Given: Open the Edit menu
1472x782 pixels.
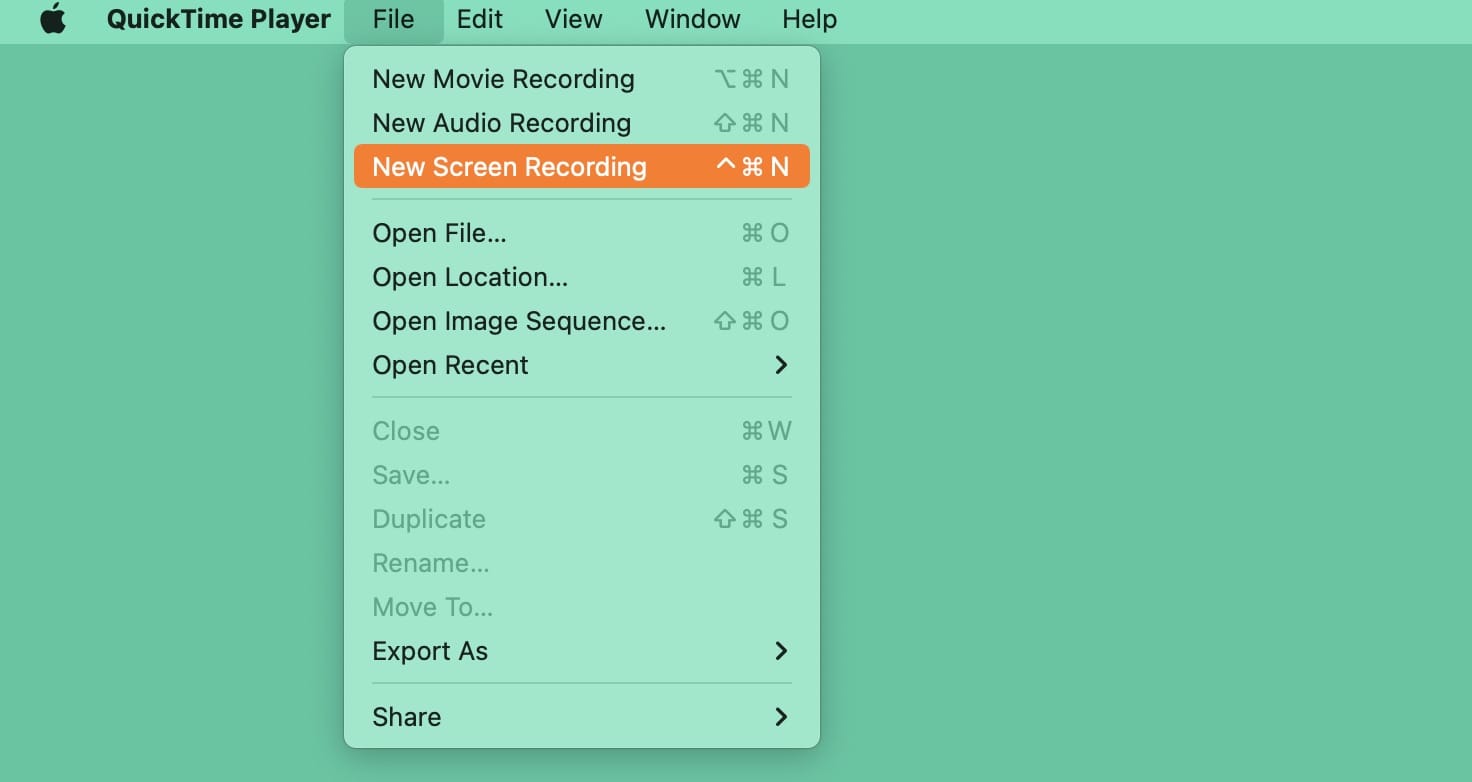Looking at the screenshot, I should pos(480,20).
